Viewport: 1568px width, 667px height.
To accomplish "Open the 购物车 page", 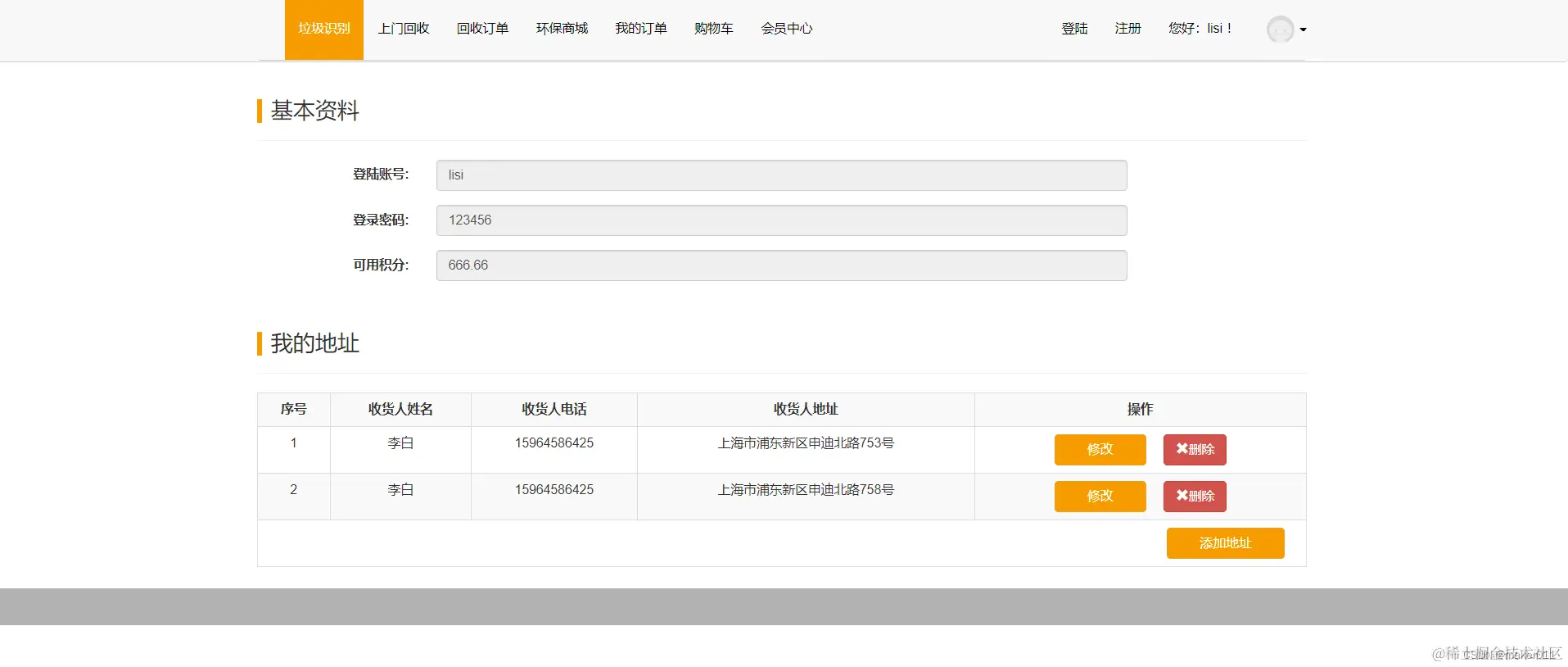I will [x=714, y=29].
